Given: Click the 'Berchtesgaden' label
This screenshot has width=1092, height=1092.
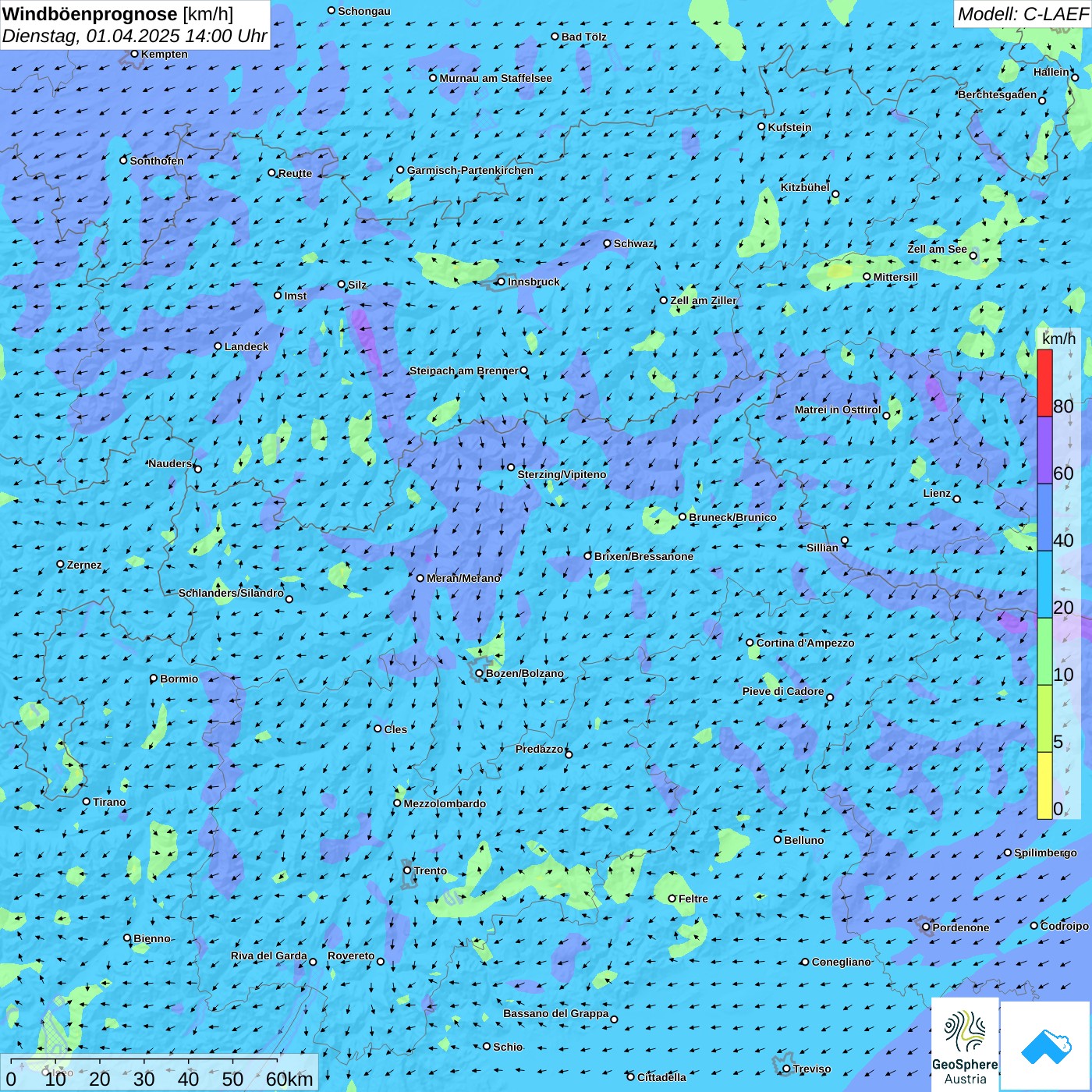Looking at the screenshot, I should 998,94.
